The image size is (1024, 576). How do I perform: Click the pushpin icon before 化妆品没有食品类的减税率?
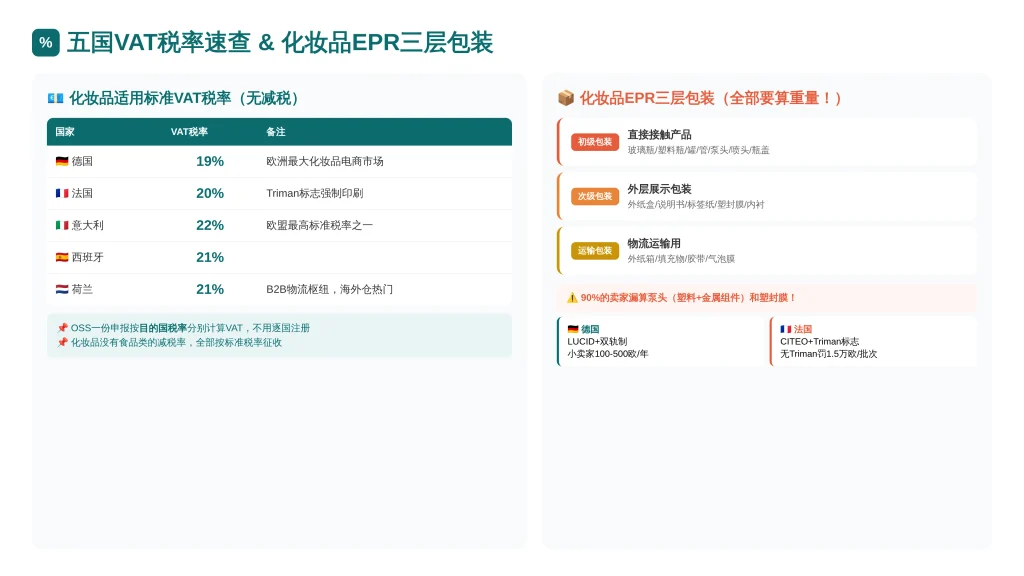[x=63, y=342]
